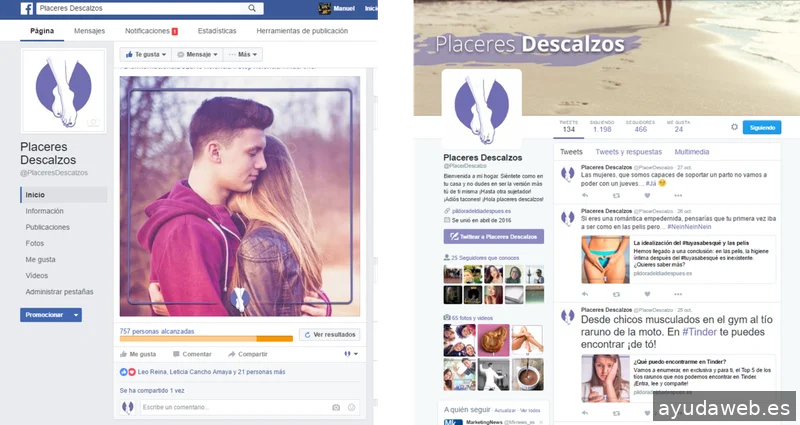
Task: Click emoji icon in comment box
Action: click(351, 407)
